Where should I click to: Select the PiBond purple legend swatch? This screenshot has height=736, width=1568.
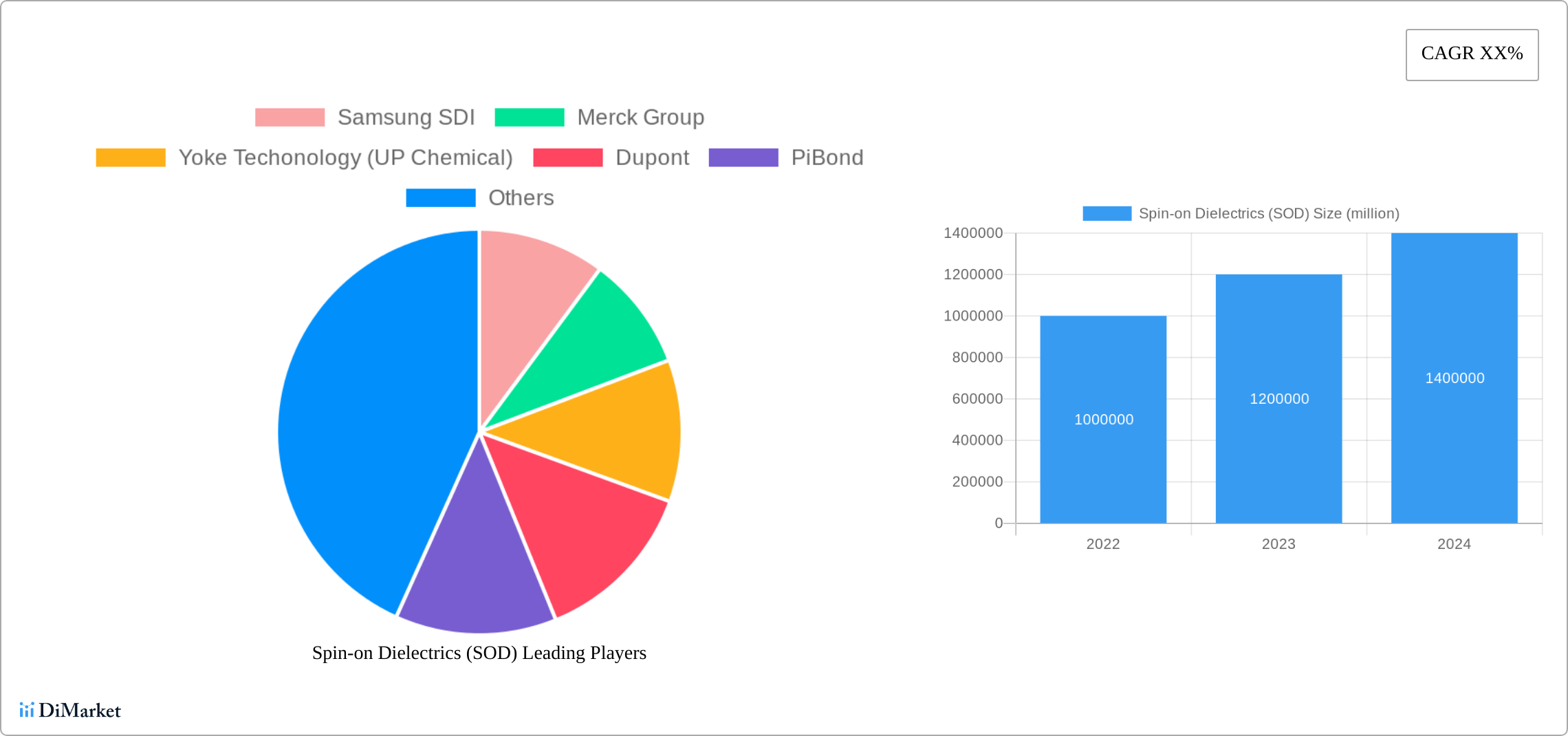click(743, 158)
